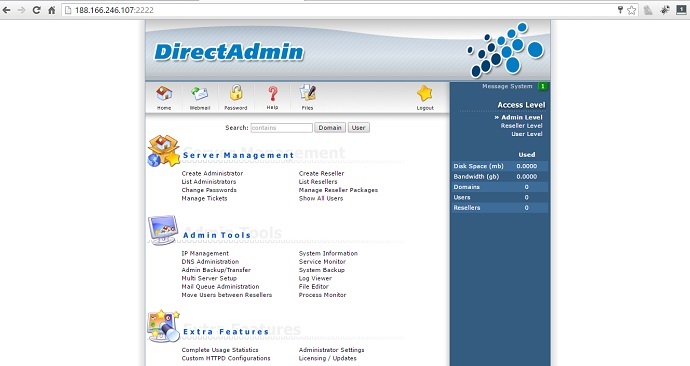Open Admin Backup/Transfer link

coord(216,270)
